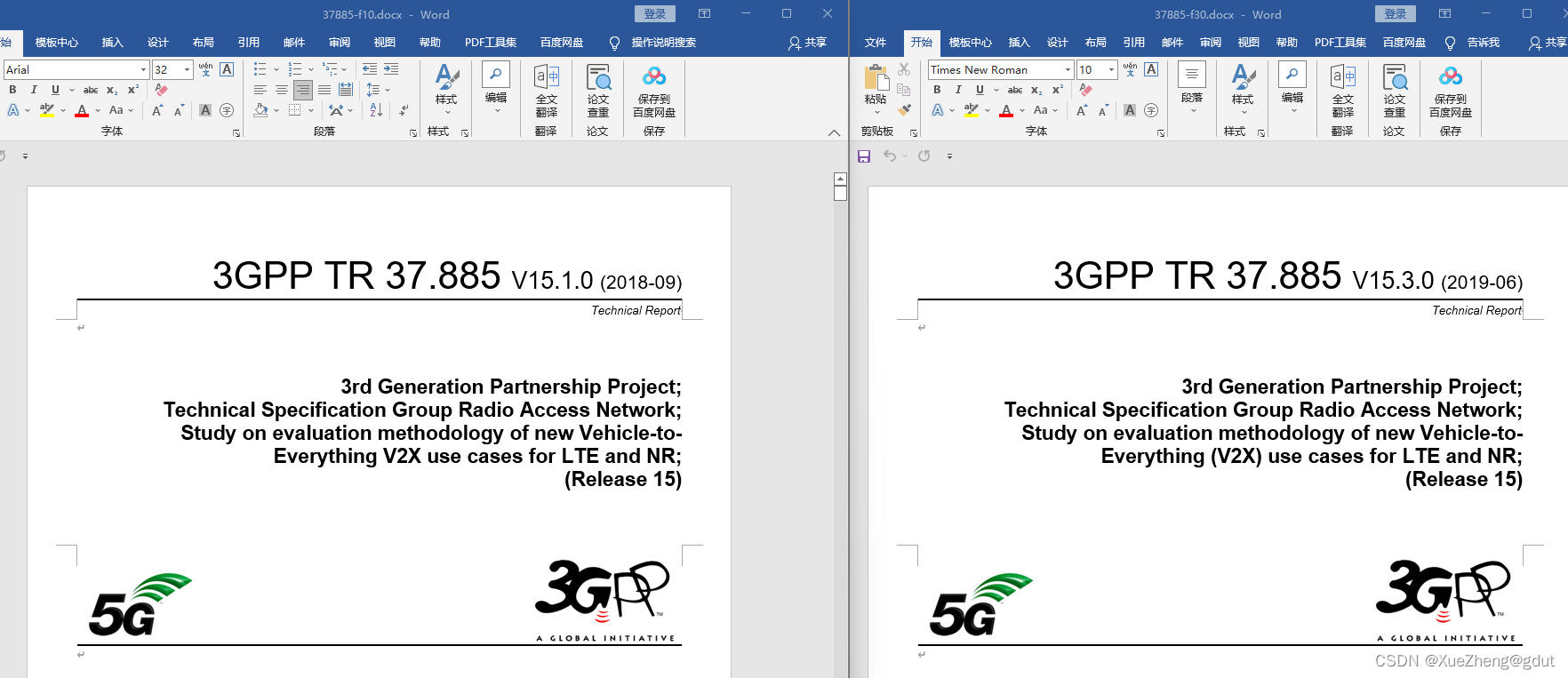Click the Cut scissors icon in f30 window
Image resolution: width=1568 pixels, height=678 pixels.
[904, 69]
